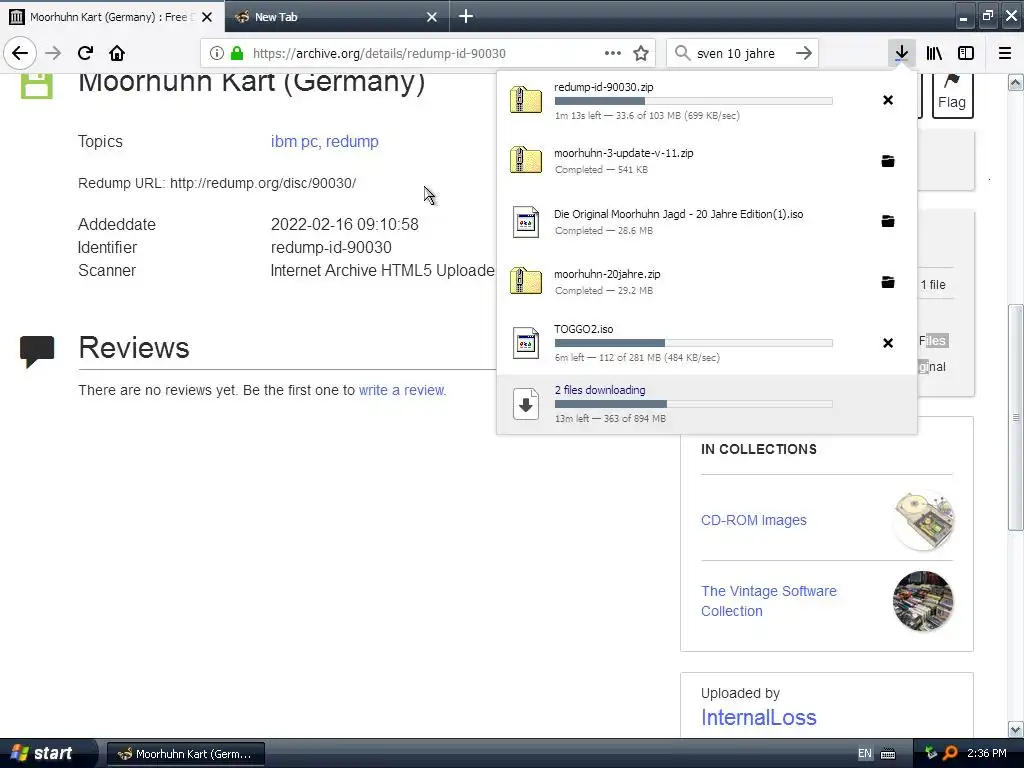Show site information icon in address bar

tap(217, 54)
